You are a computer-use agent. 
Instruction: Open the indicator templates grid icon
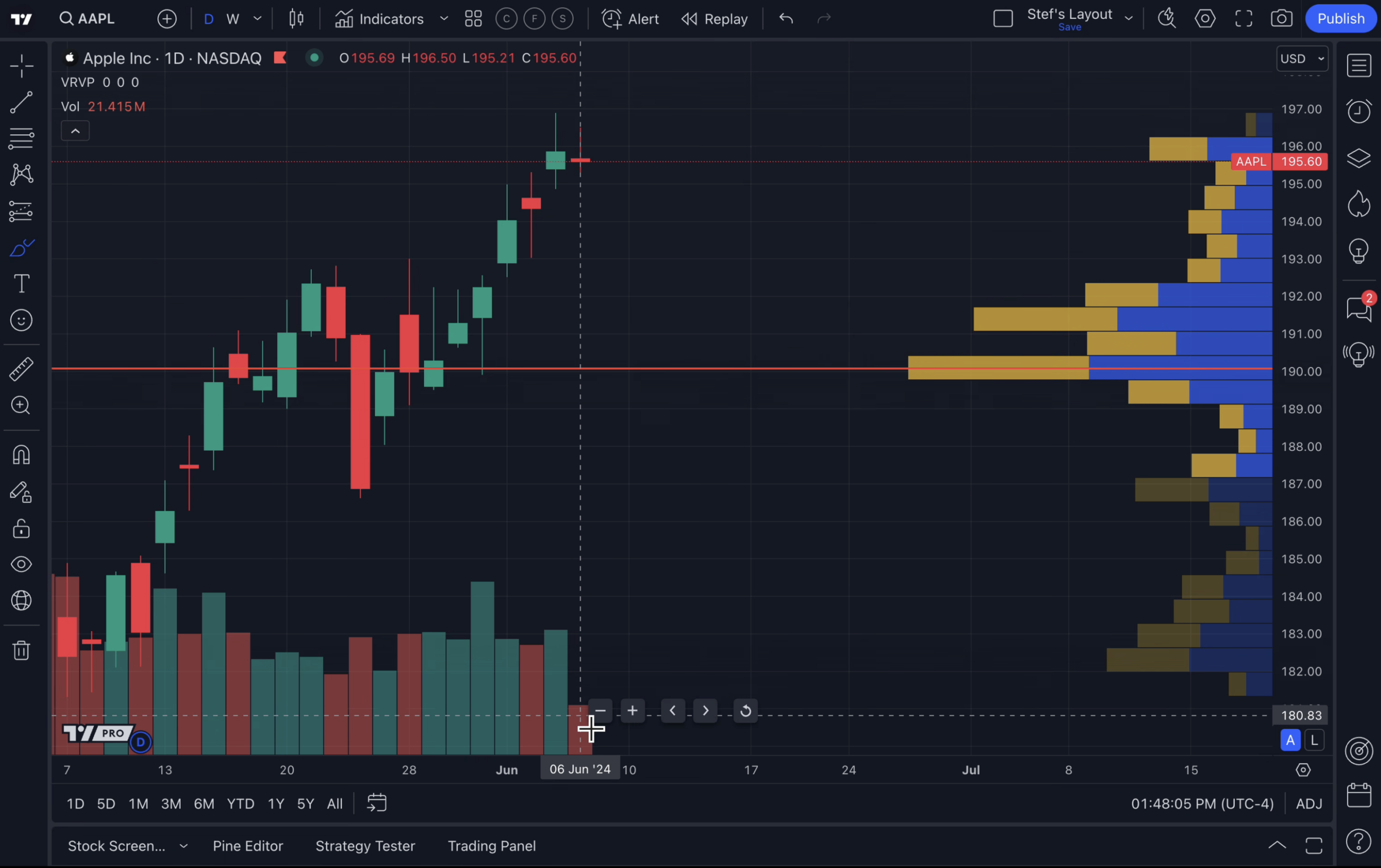point(473,19)
